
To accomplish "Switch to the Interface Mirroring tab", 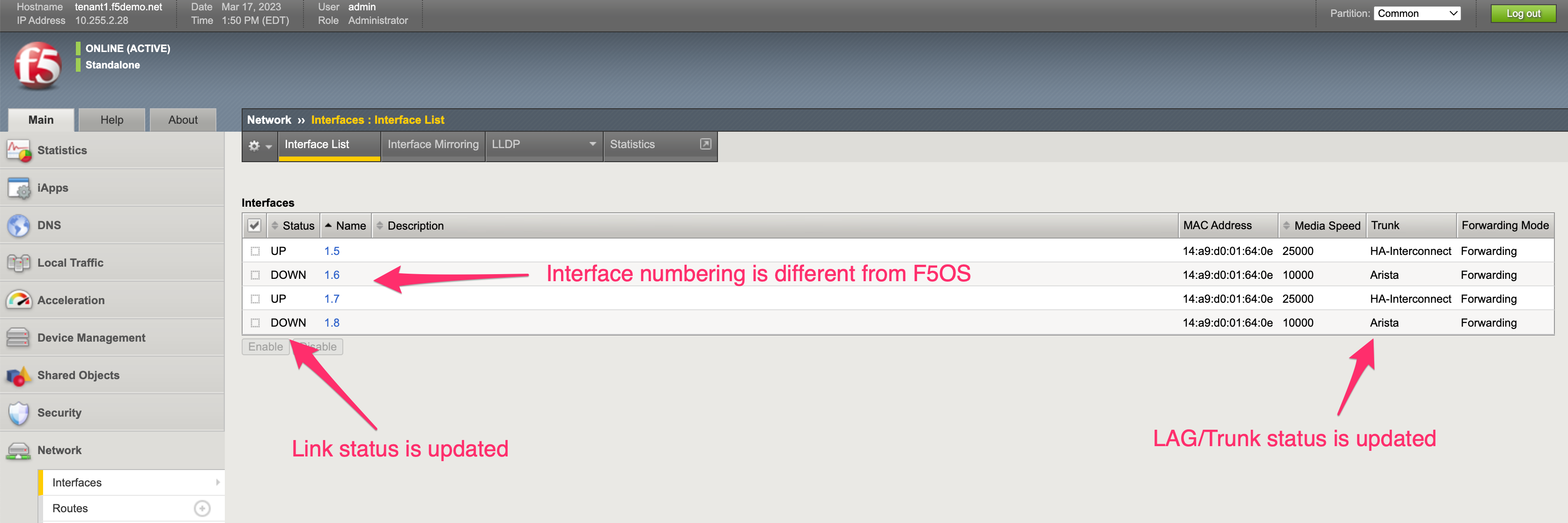I will click(x=433, y=144).
